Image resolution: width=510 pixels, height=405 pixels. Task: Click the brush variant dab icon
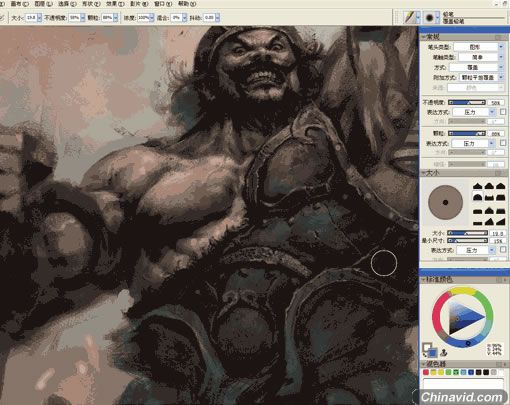429,18
